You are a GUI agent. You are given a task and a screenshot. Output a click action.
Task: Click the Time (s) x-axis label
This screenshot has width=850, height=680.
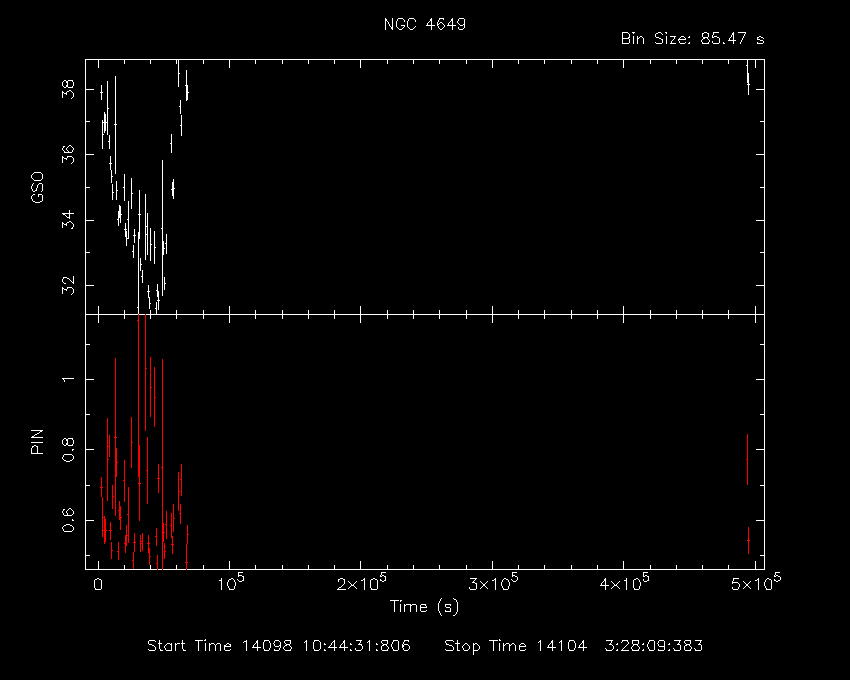[424, 606]
